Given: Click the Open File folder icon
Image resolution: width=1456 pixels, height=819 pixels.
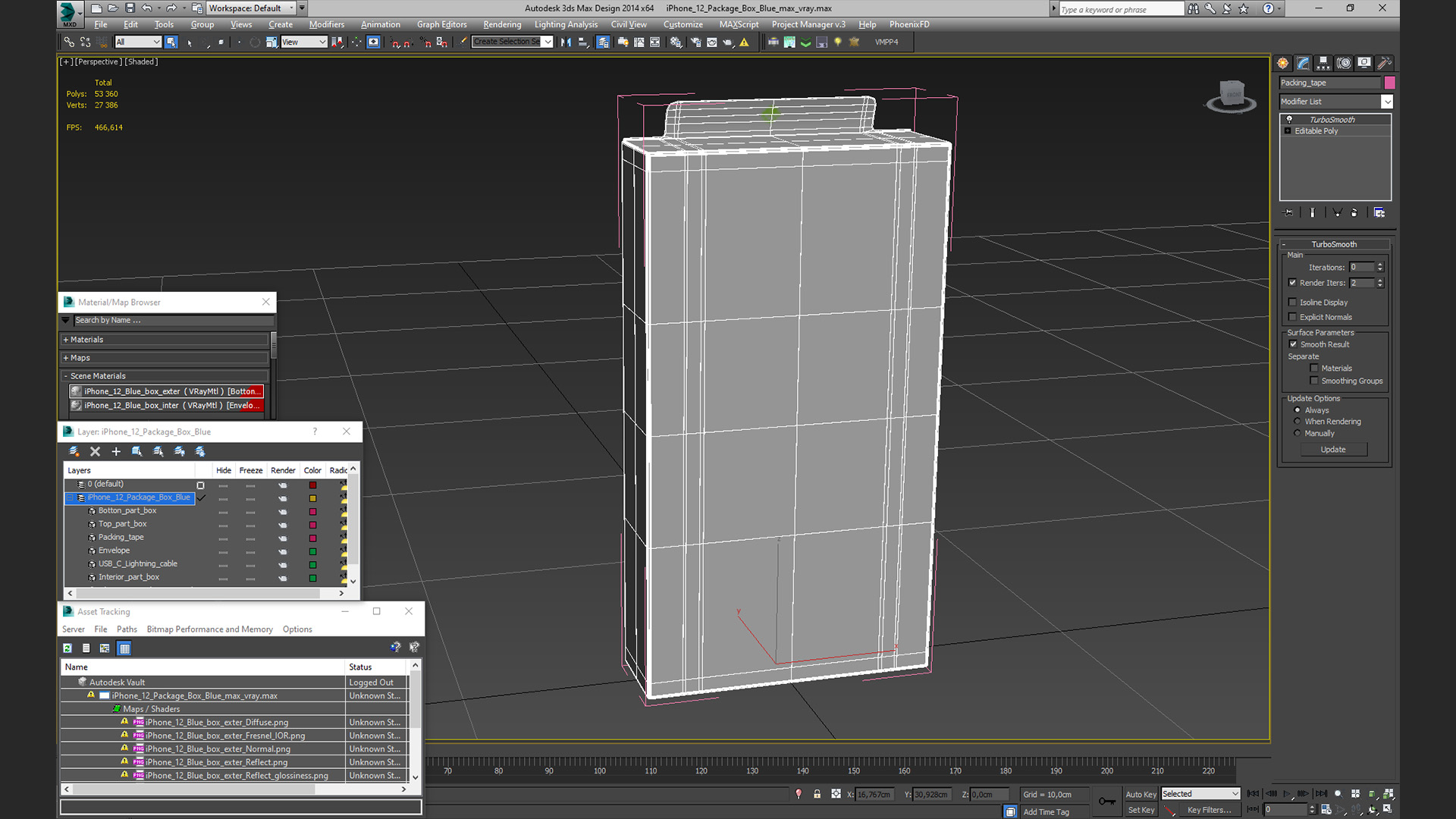Looking at the screenshot, I should click(113, 8).
